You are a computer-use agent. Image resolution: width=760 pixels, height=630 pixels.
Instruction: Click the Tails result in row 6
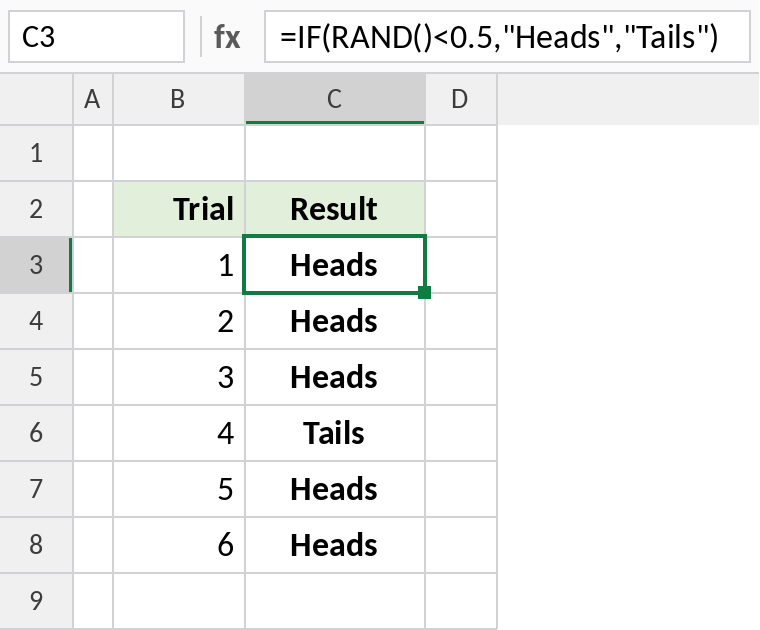335,433
